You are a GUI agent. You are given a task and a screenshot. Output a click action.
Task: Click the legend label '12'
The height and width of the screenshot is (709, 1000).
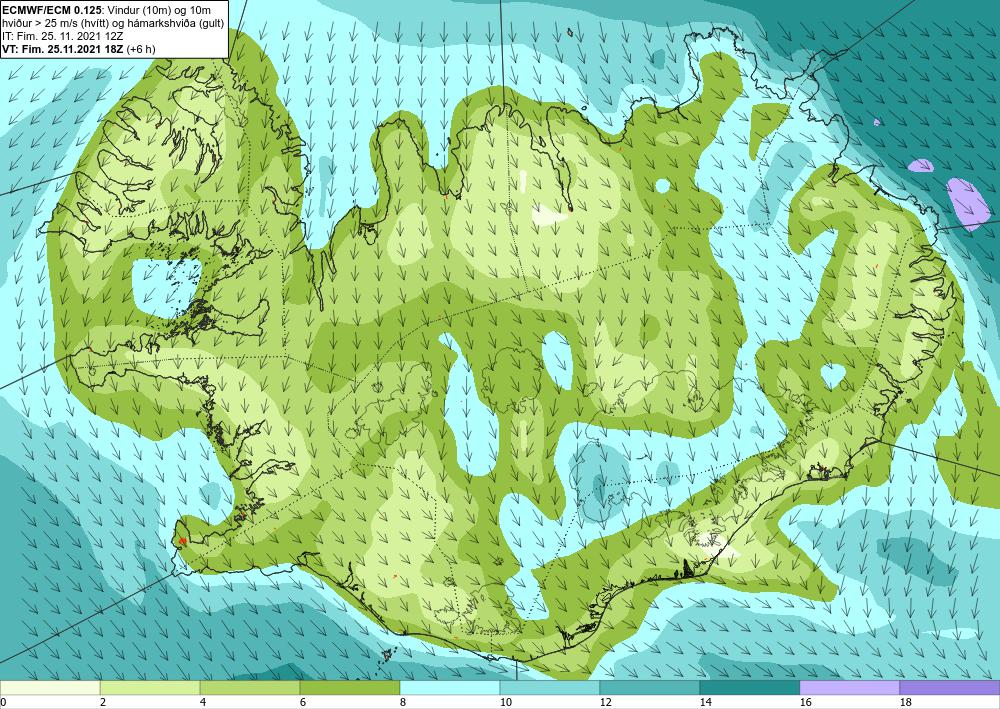click(x=605, y=702)
